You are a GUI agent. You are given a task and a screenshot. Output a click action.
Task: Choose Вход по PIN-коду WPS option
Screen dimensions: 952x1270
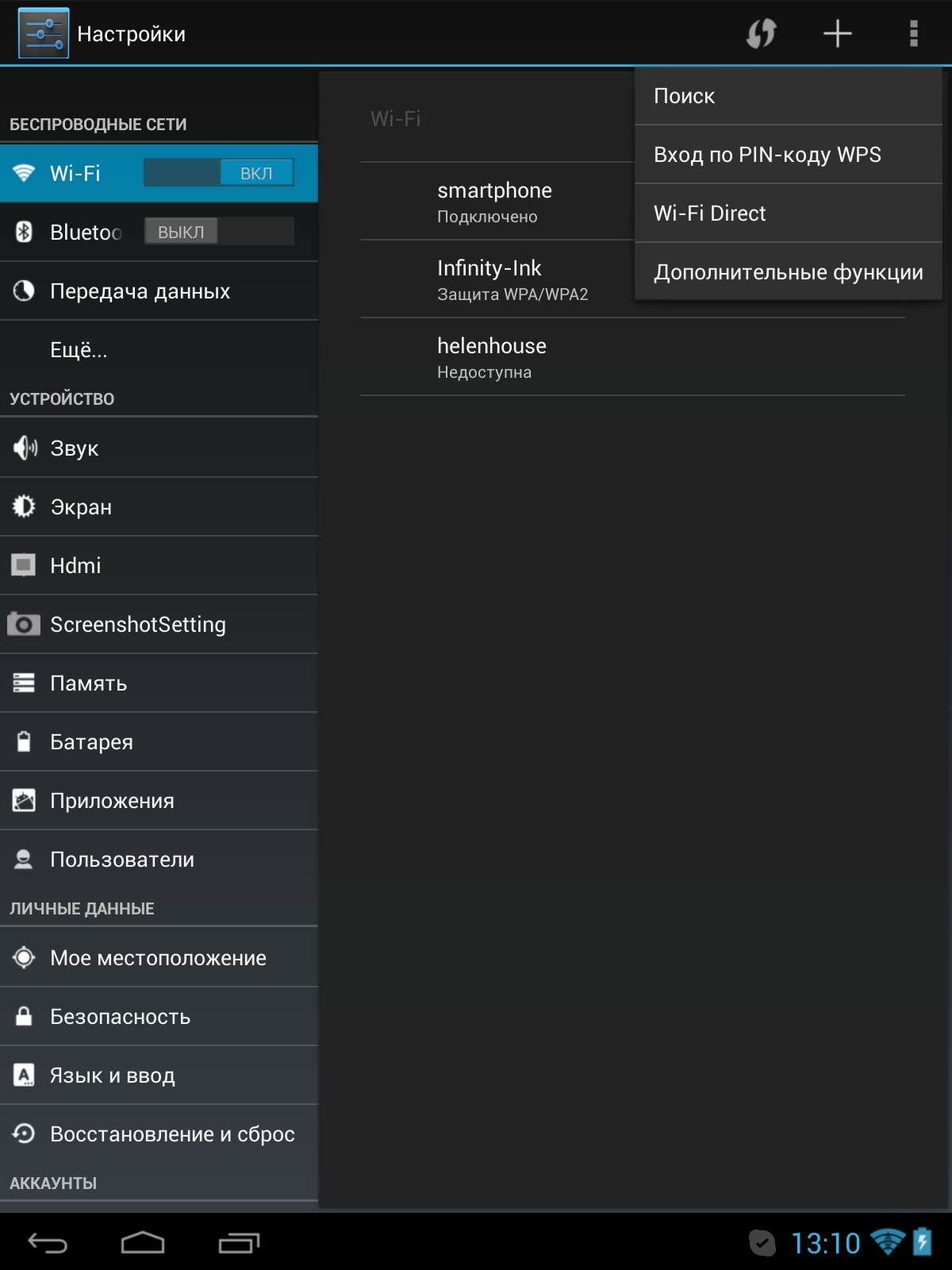[788, 155]
